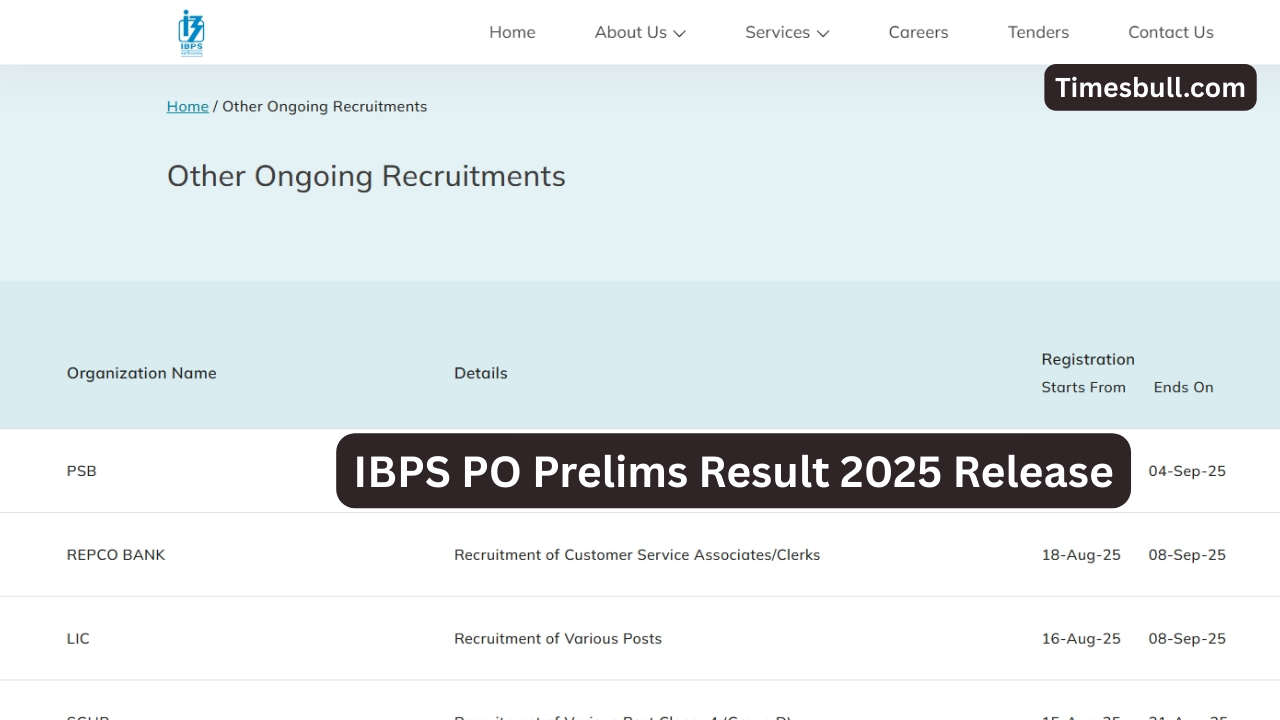Click Recruitment of Customer Service Associates/Clerks details
Viewport: 1280px width, 720px height.
(637, 554)
